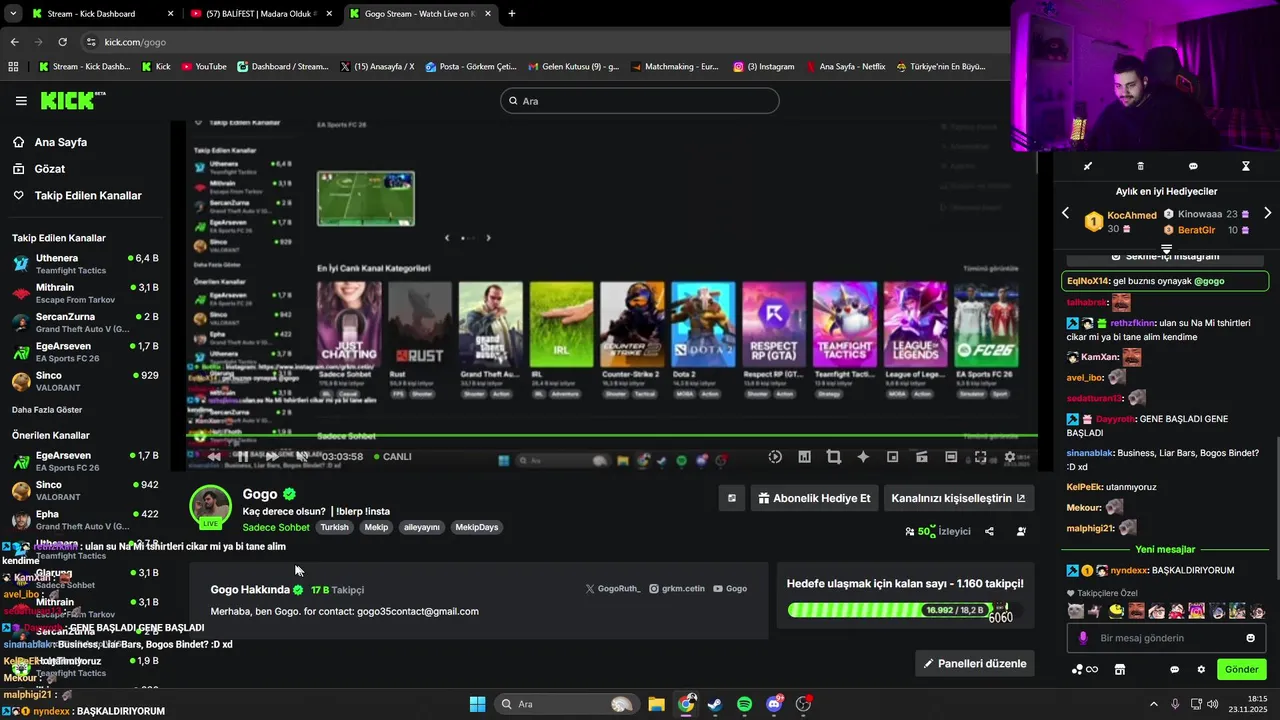Send the chat message with Gönder
The height and width of the screenshot is (720, 1280).
(x=1241, y=669)
